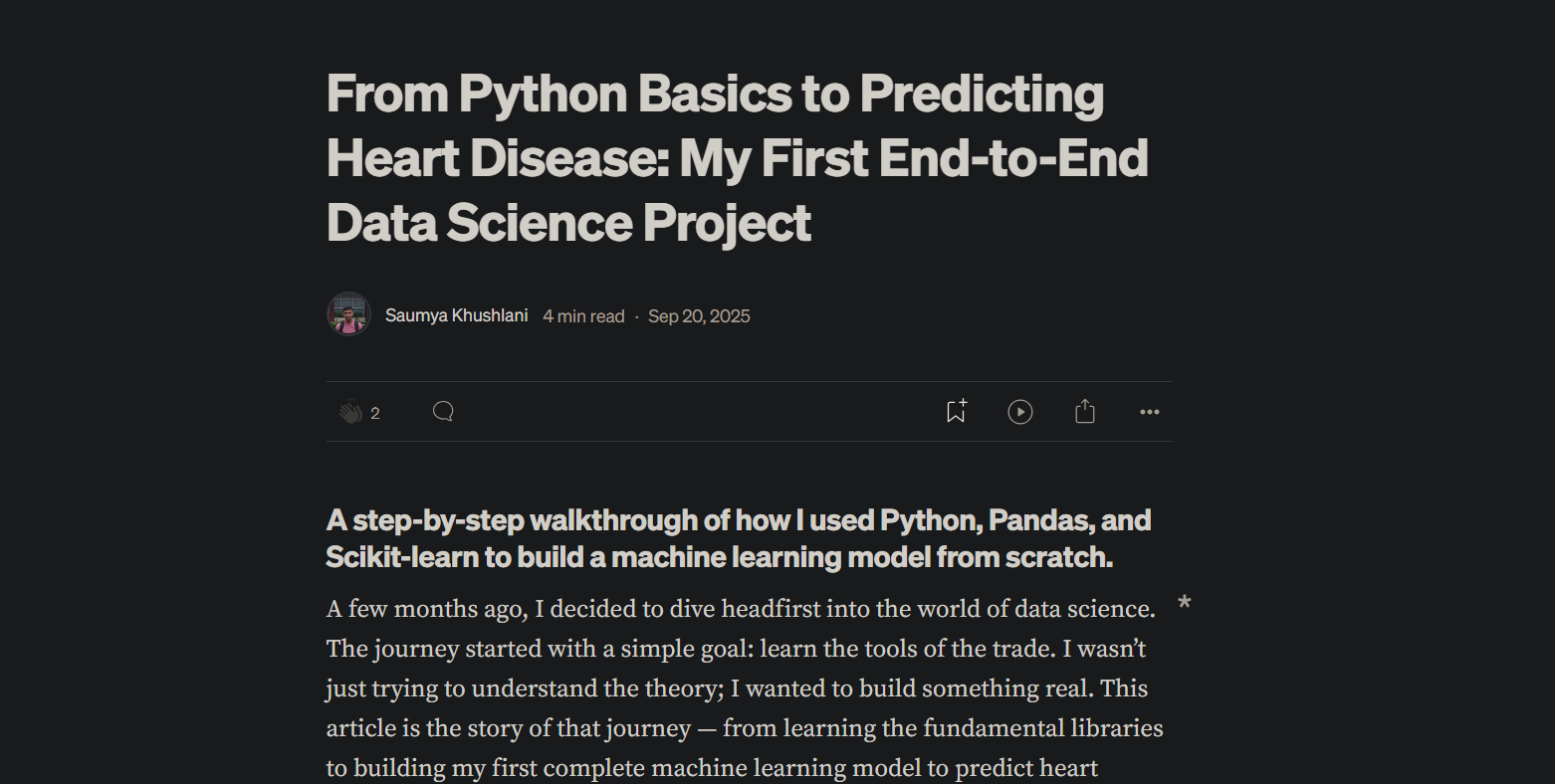
Task: Clap for this article
Action: (x=349, y=412)
